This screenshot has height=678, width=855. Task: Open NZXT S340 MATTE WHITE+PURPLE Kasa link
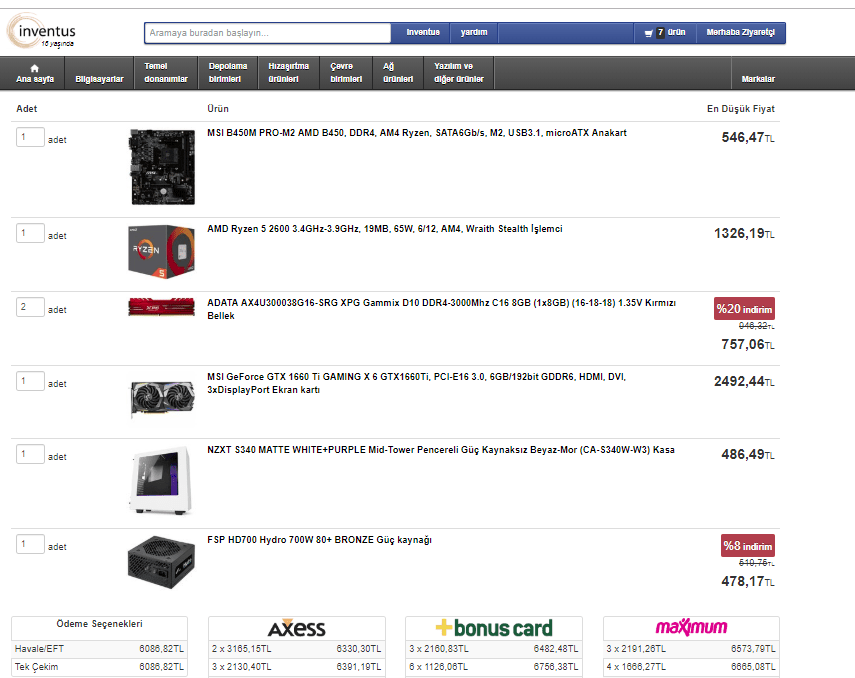point(441,450)
